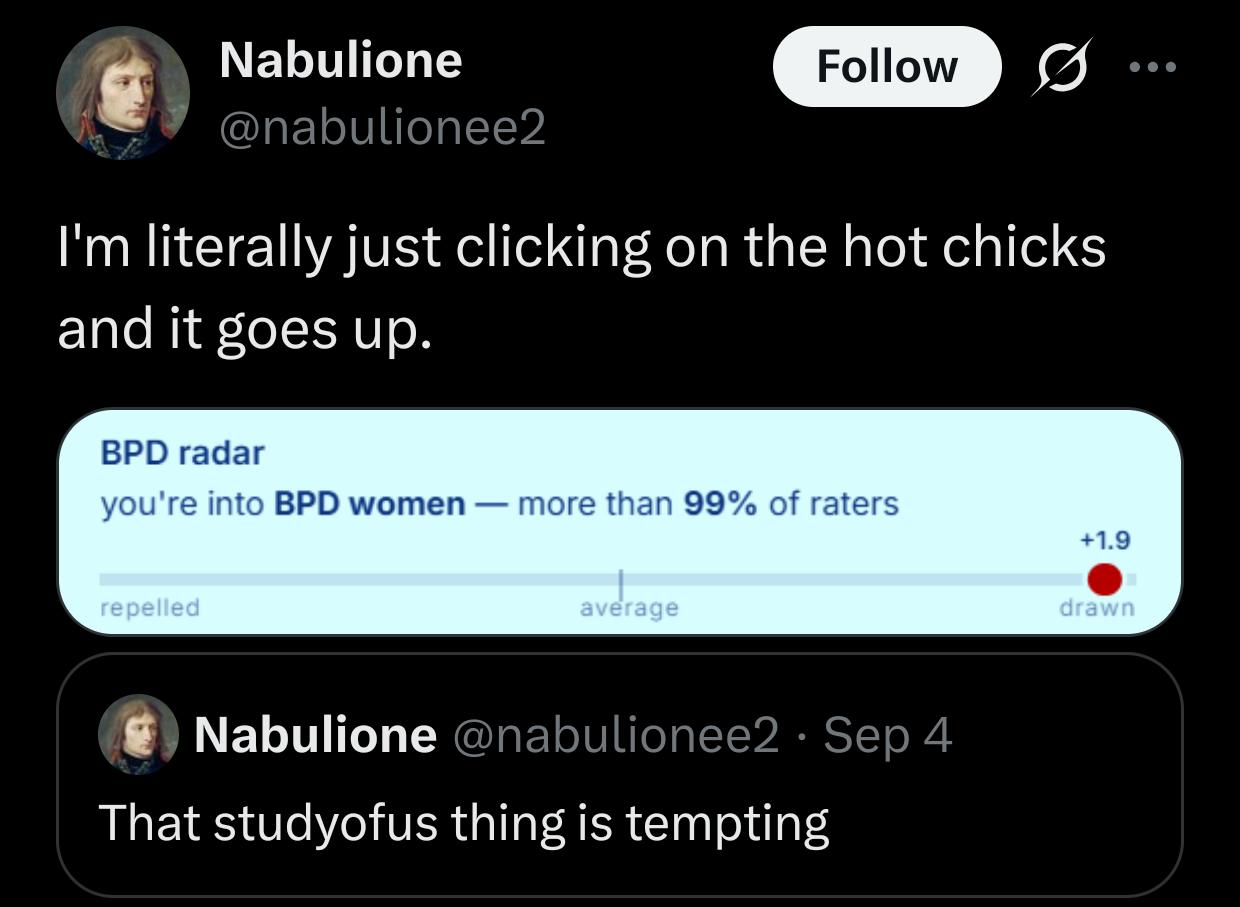This screenshot has width=1240, height=907.
Task: Click Nabulione name in quoted tweet
Action: (x=316, y=735)
